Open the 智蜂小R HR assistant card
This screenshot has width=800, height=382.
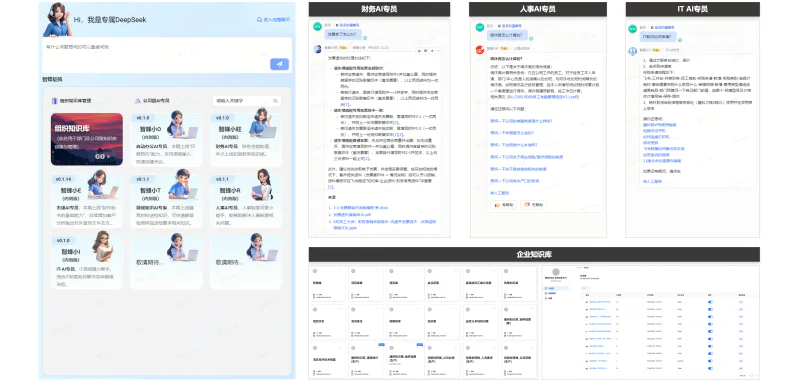(245, 201)
